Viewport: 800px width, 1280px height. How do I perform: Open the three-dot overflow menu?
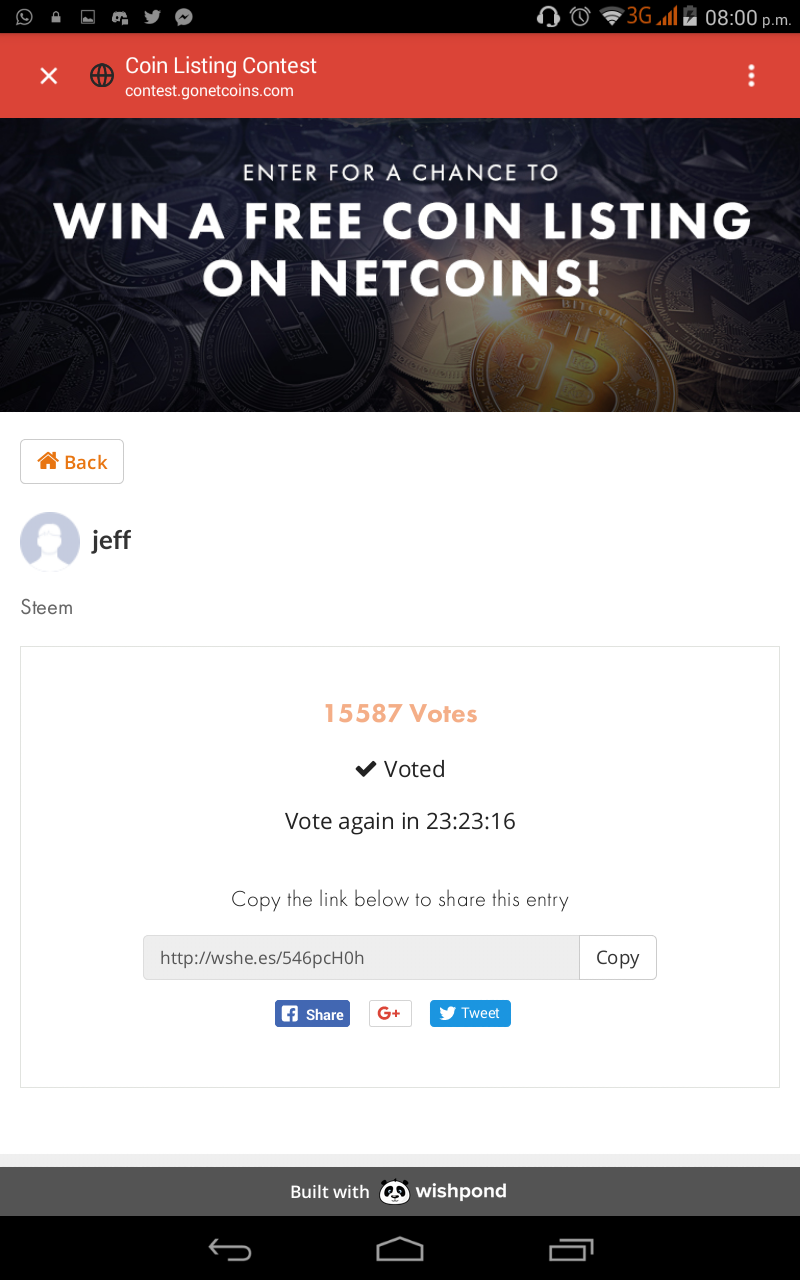tap(751, 76)
